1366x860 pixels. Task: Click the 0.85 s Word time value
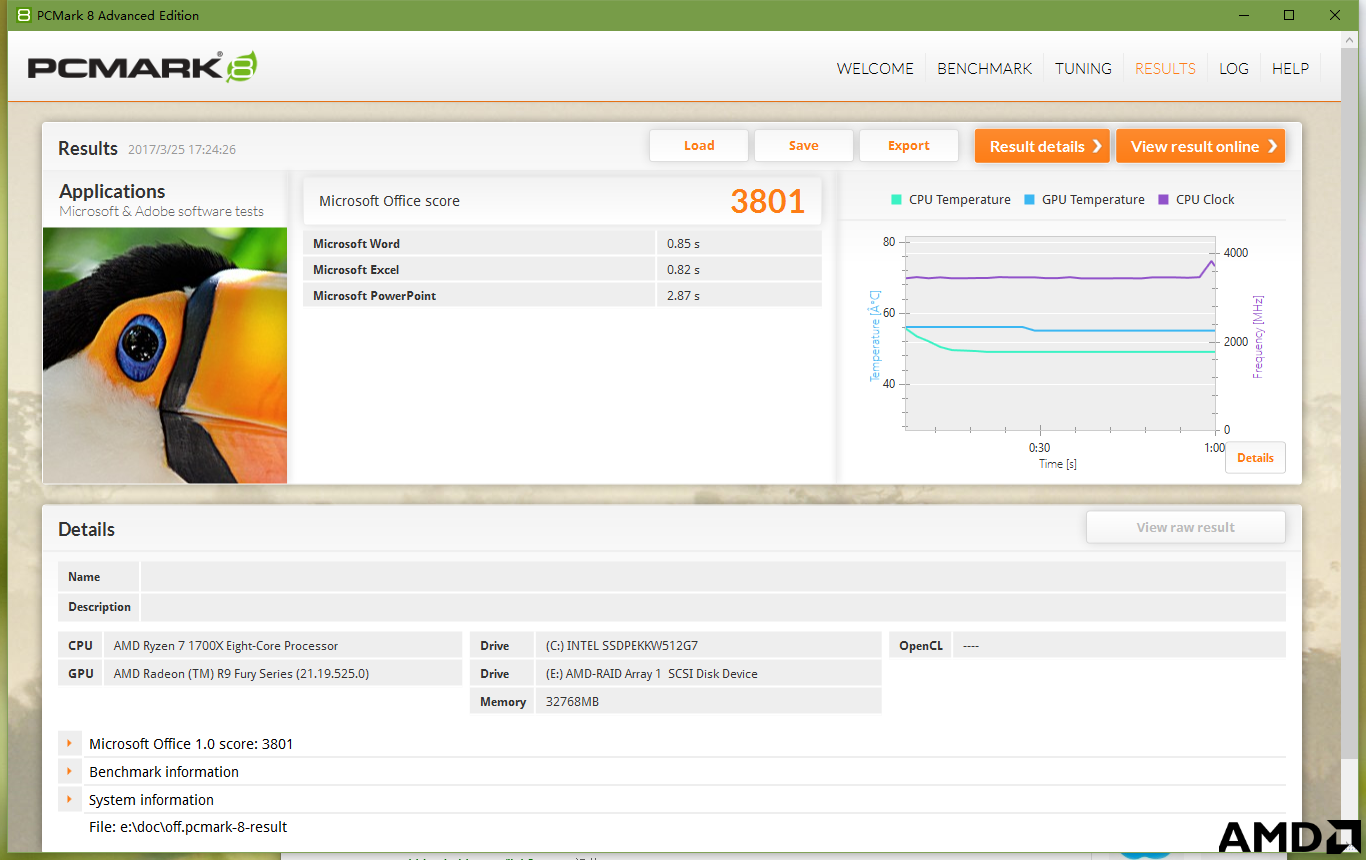[x=683, y=243]
